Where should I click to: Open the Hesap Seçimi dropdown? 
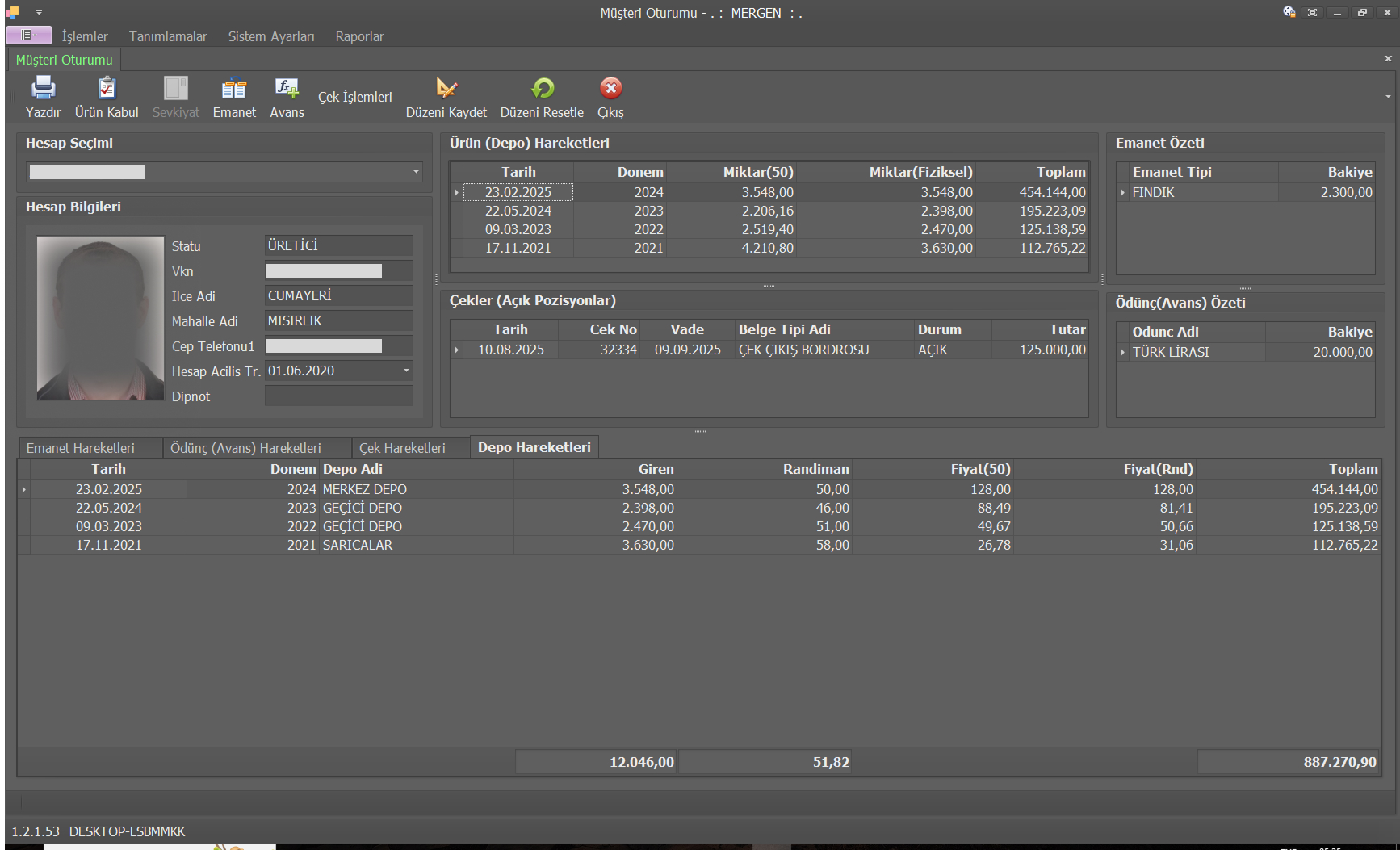pos(416,172)
